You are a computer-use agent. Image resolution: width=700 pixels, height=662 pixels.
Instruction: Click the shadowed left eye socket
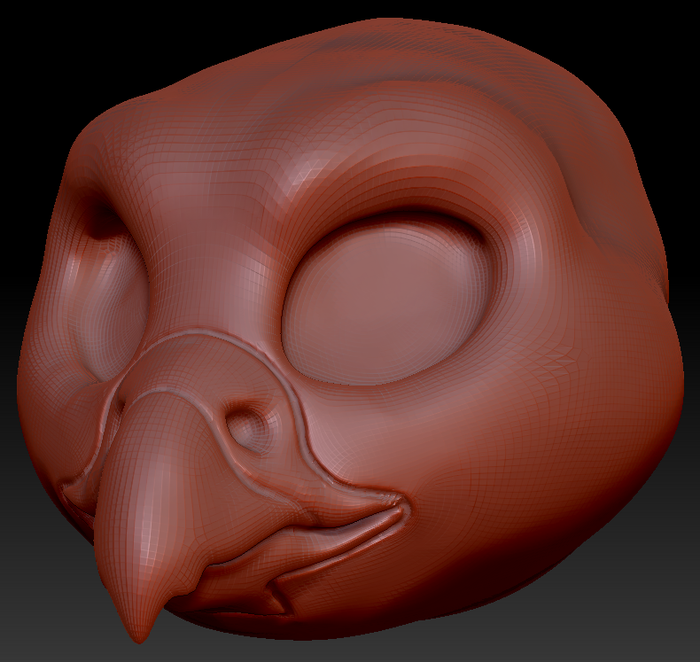(x=112, y=290)
